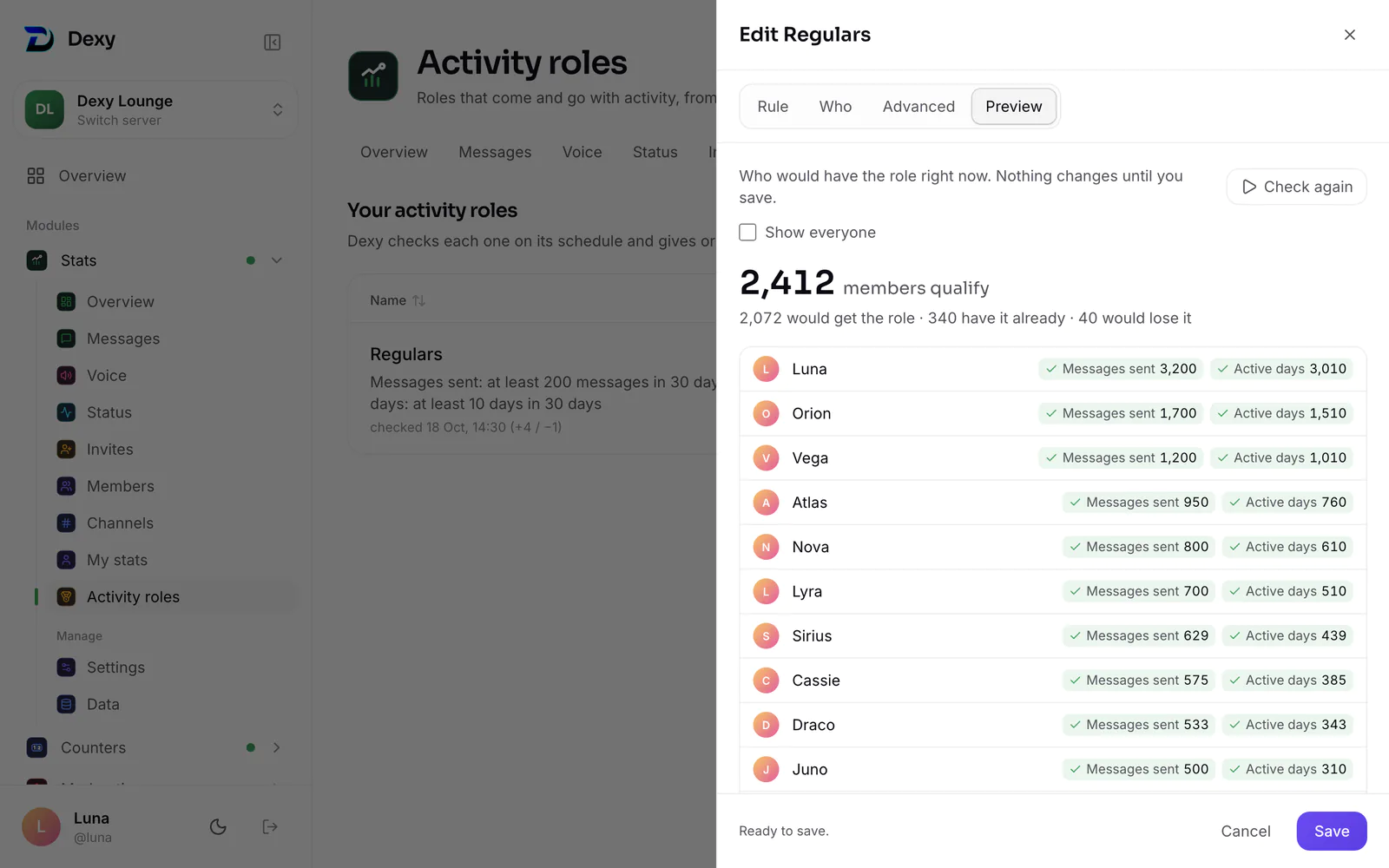Select the Rule tab

(x=773, y=106)
